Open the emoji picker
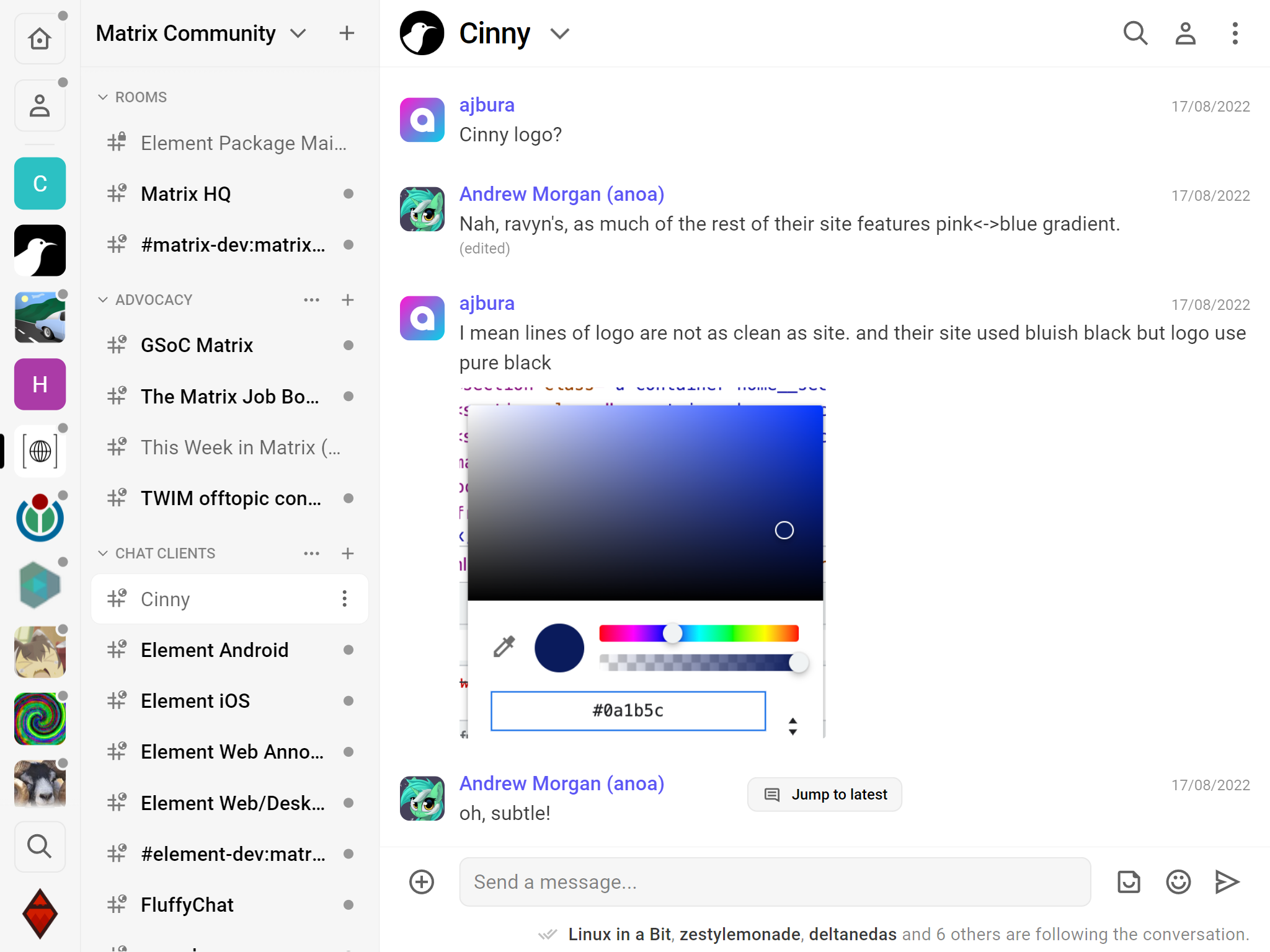The height and width of the screenshot is (952, 1270). tap(1178, 881)
